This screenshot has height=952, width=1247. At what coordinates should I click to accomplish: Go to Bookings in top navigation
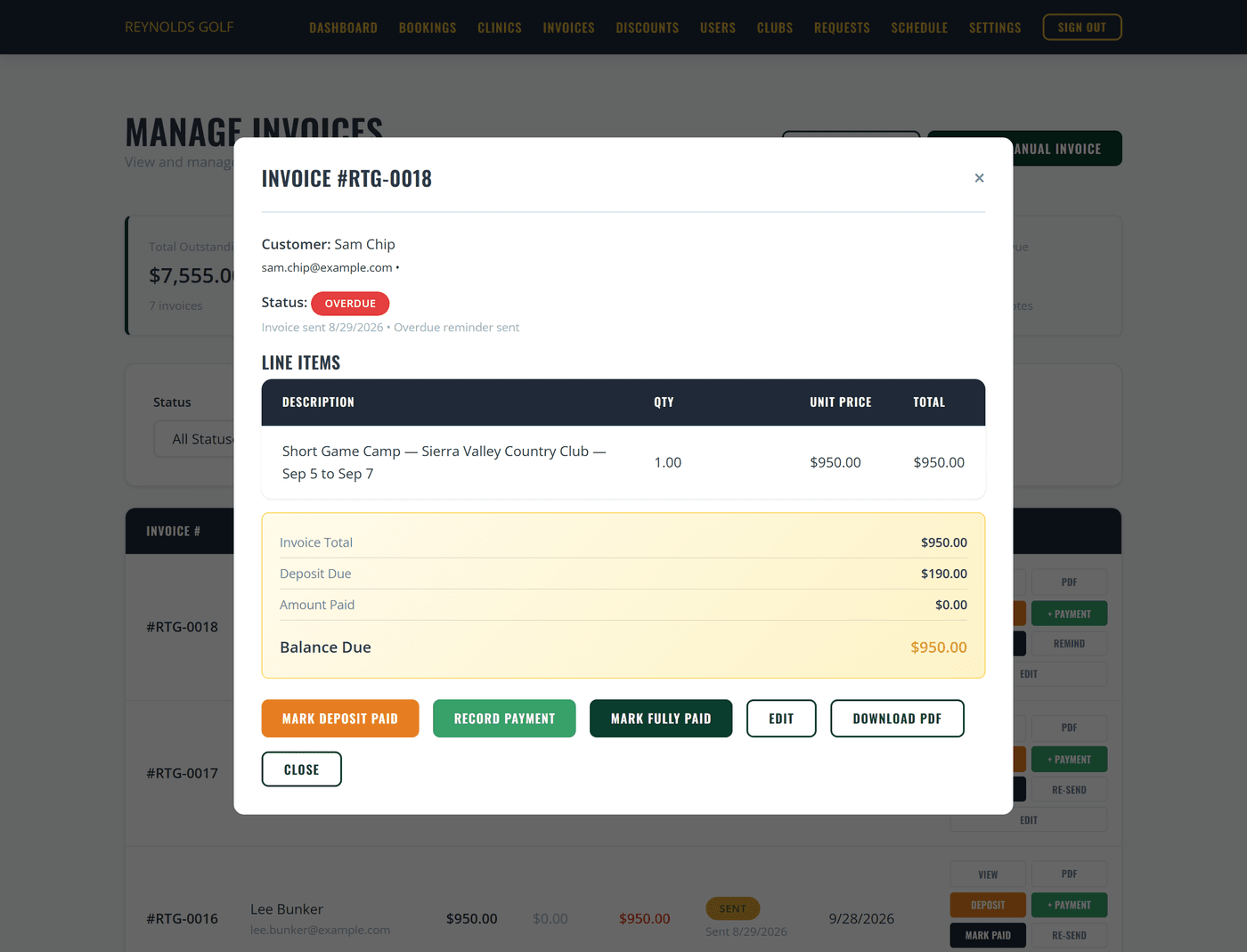(x=428, y=28)
